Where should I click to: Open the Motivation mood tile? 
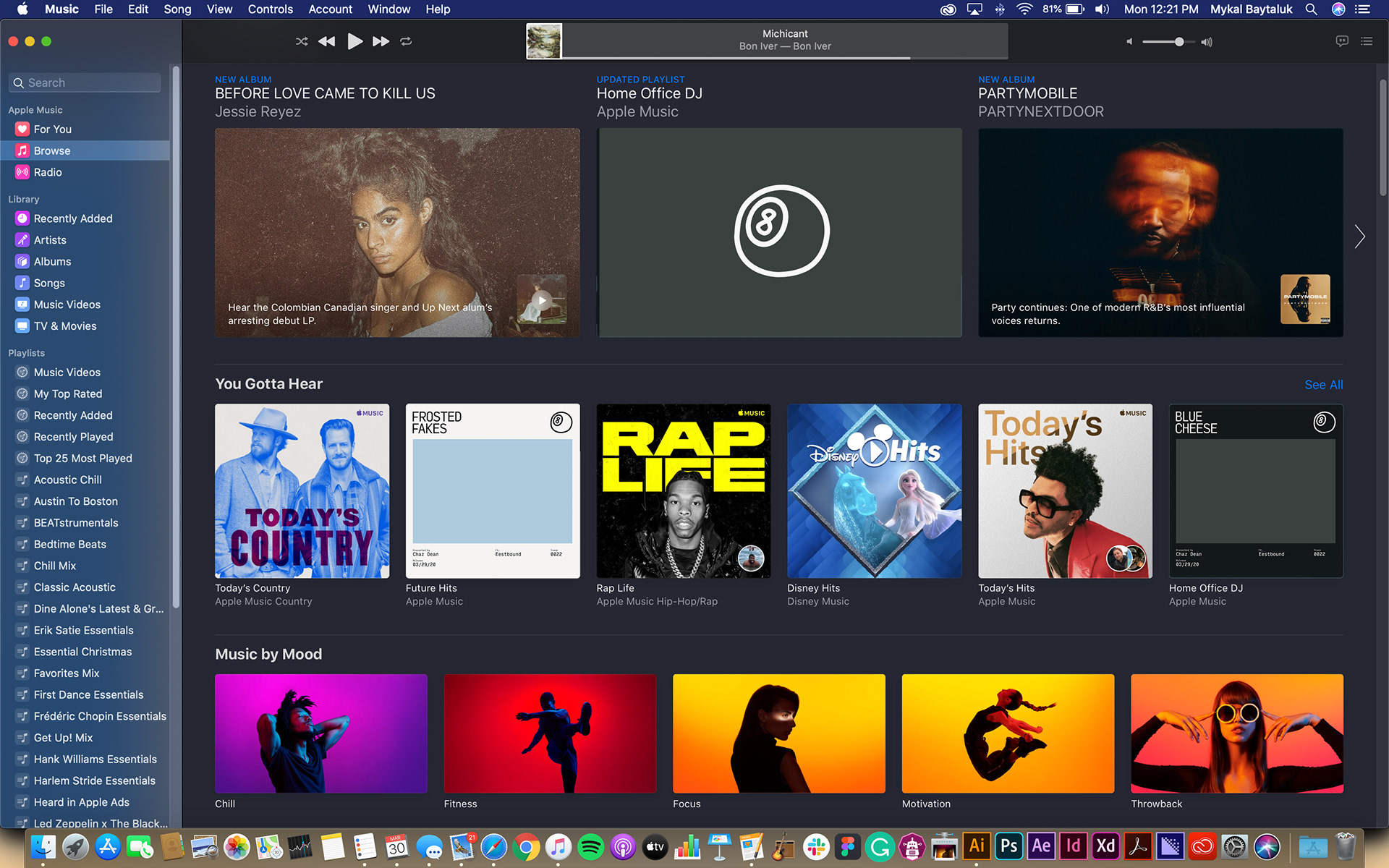tap(1008, 733)
